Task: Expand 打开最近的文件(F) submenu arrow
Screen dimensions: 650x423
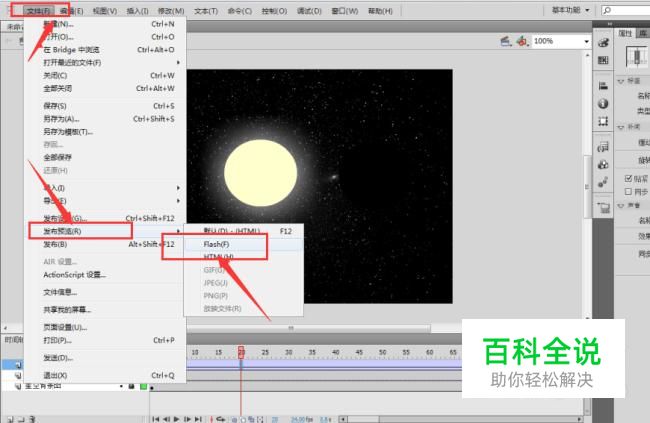Action: [178, 63]
